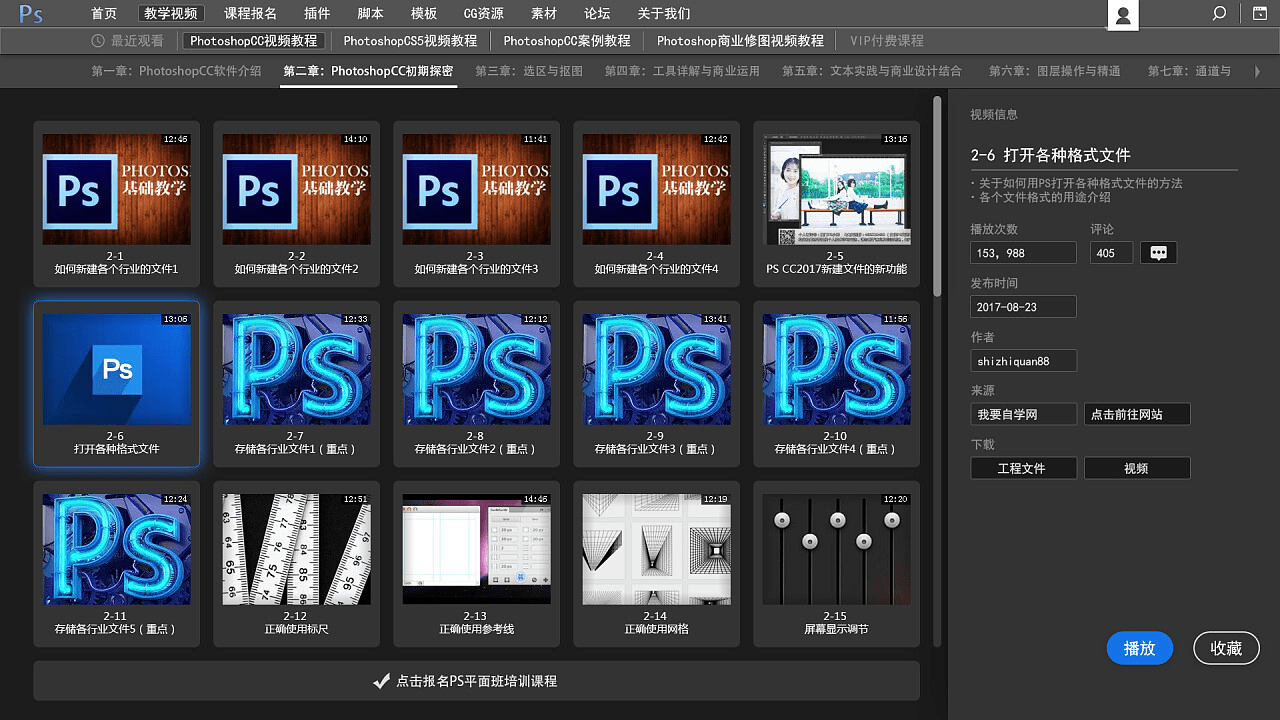Click the play count field 153,988
The image size is (1280, 720).
1023,253
